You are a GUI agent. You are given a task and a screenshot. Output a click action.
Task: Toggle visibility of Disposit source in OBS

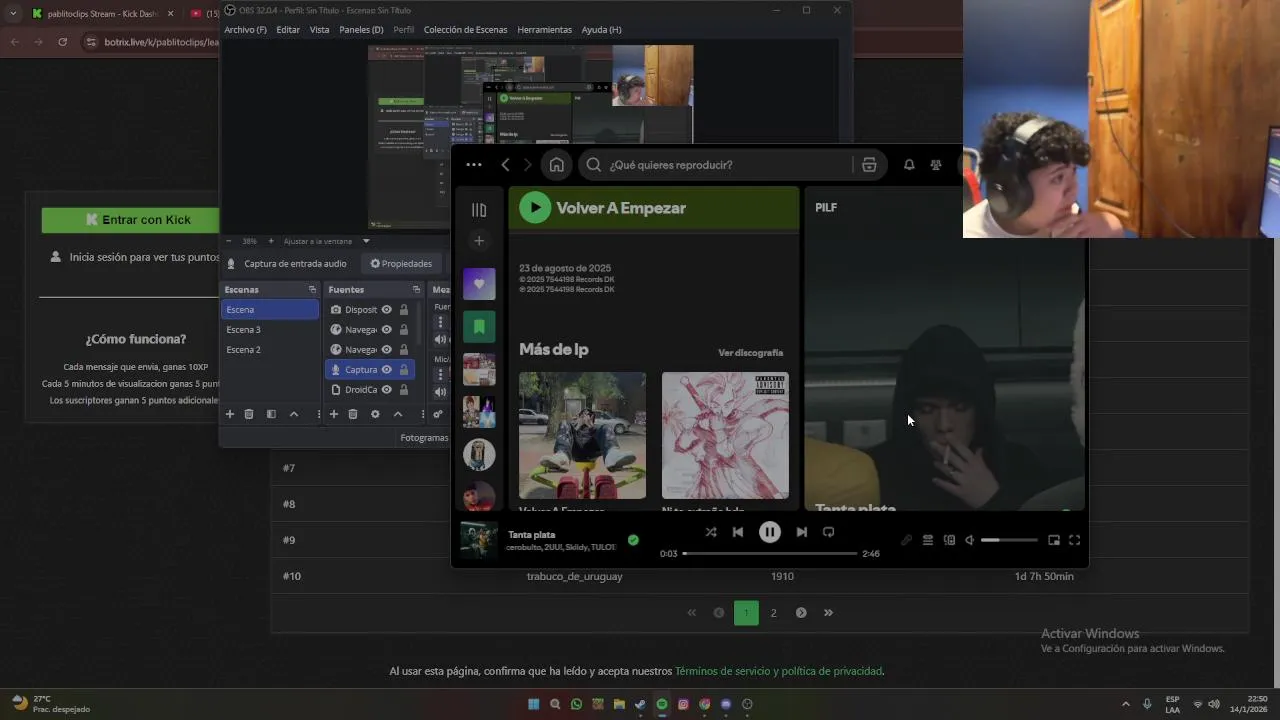(x=387, y=310)
